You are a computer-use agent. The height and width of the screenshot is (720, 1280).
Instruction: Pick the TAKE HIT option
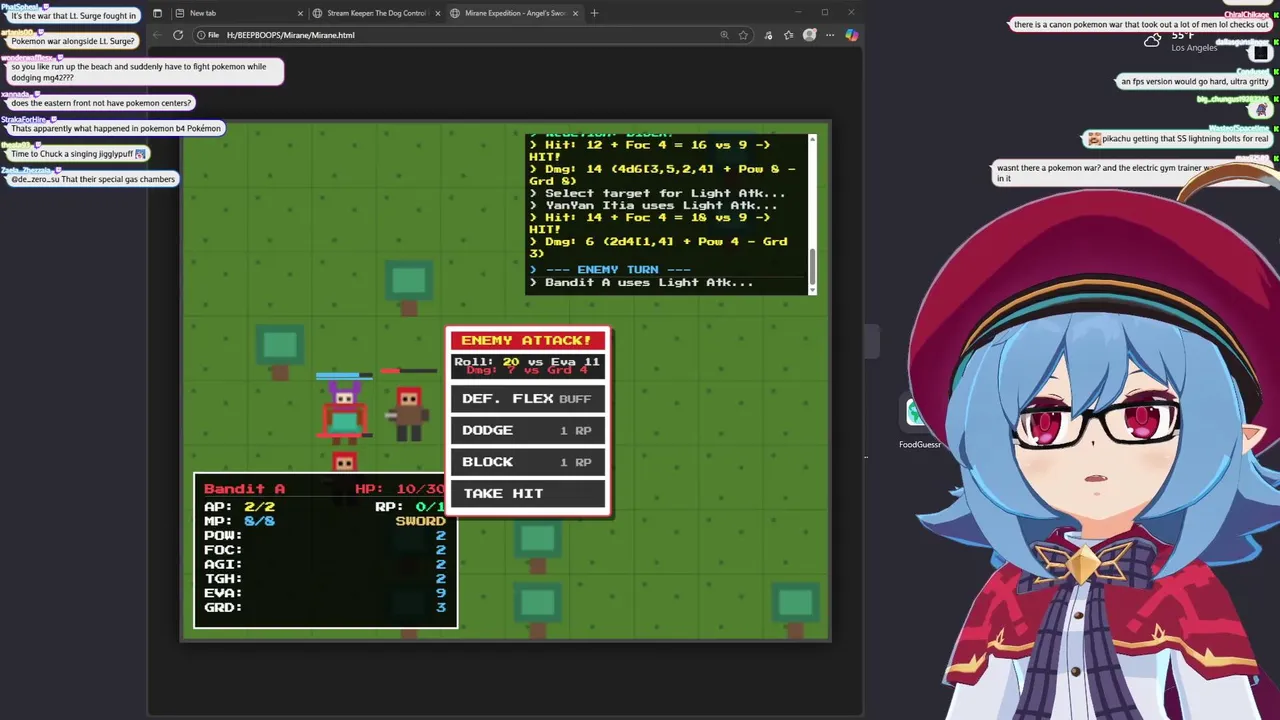(x=527, y=493)
